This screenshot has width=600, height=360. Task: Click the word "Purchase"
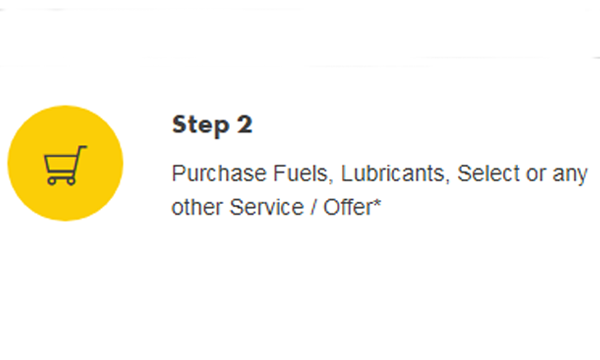pyautogui.click(x=219, y=174)
